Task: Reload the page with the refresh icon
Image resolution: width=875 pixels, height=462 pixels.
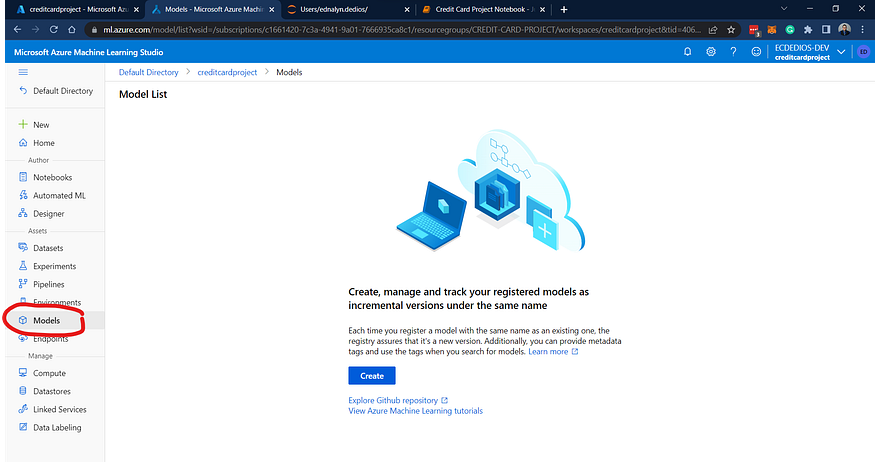Action: tap(54, 30)
